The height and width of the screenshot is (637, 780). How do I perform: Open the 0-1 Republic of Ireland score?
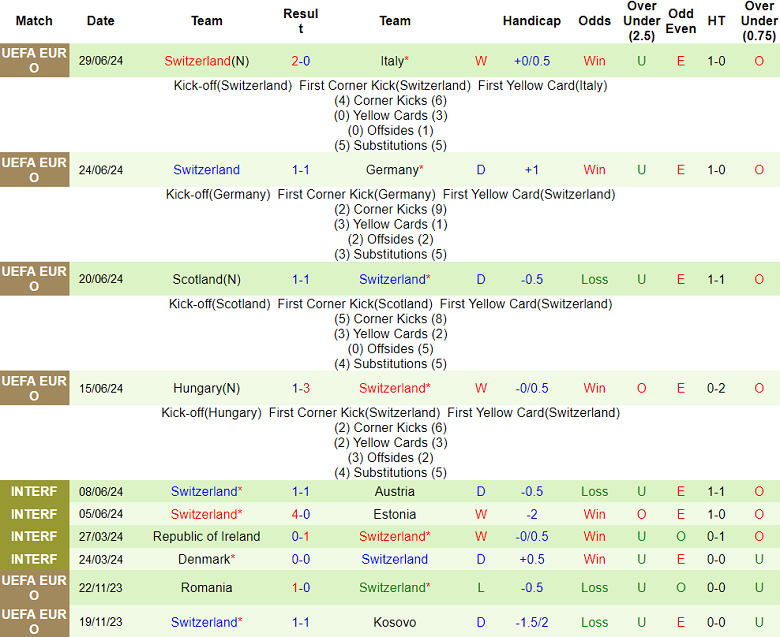click(x=301, y=537)
